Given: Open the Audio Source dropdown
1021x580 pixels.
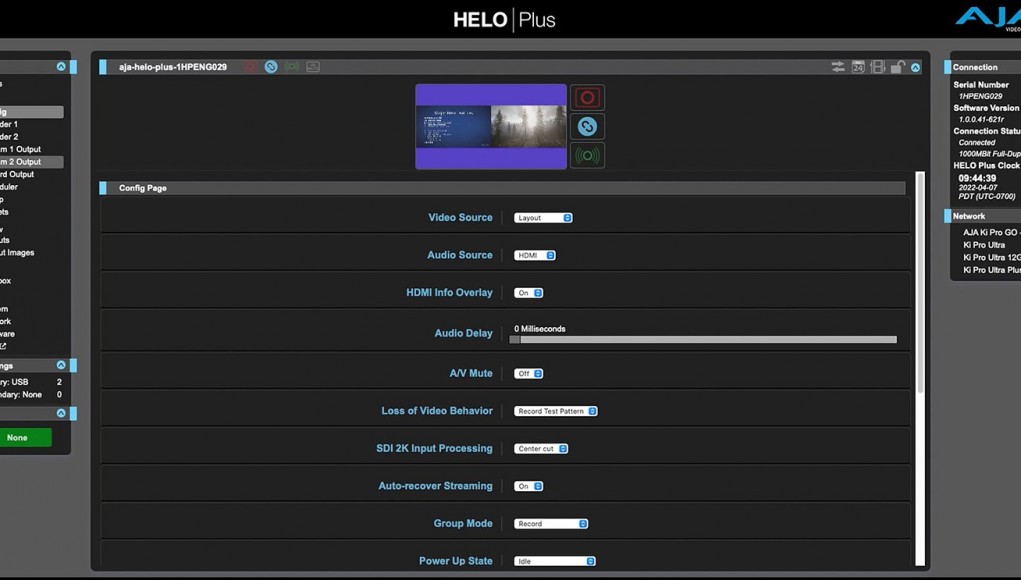Looking at the screenshot, I should (x=535, y=255).
